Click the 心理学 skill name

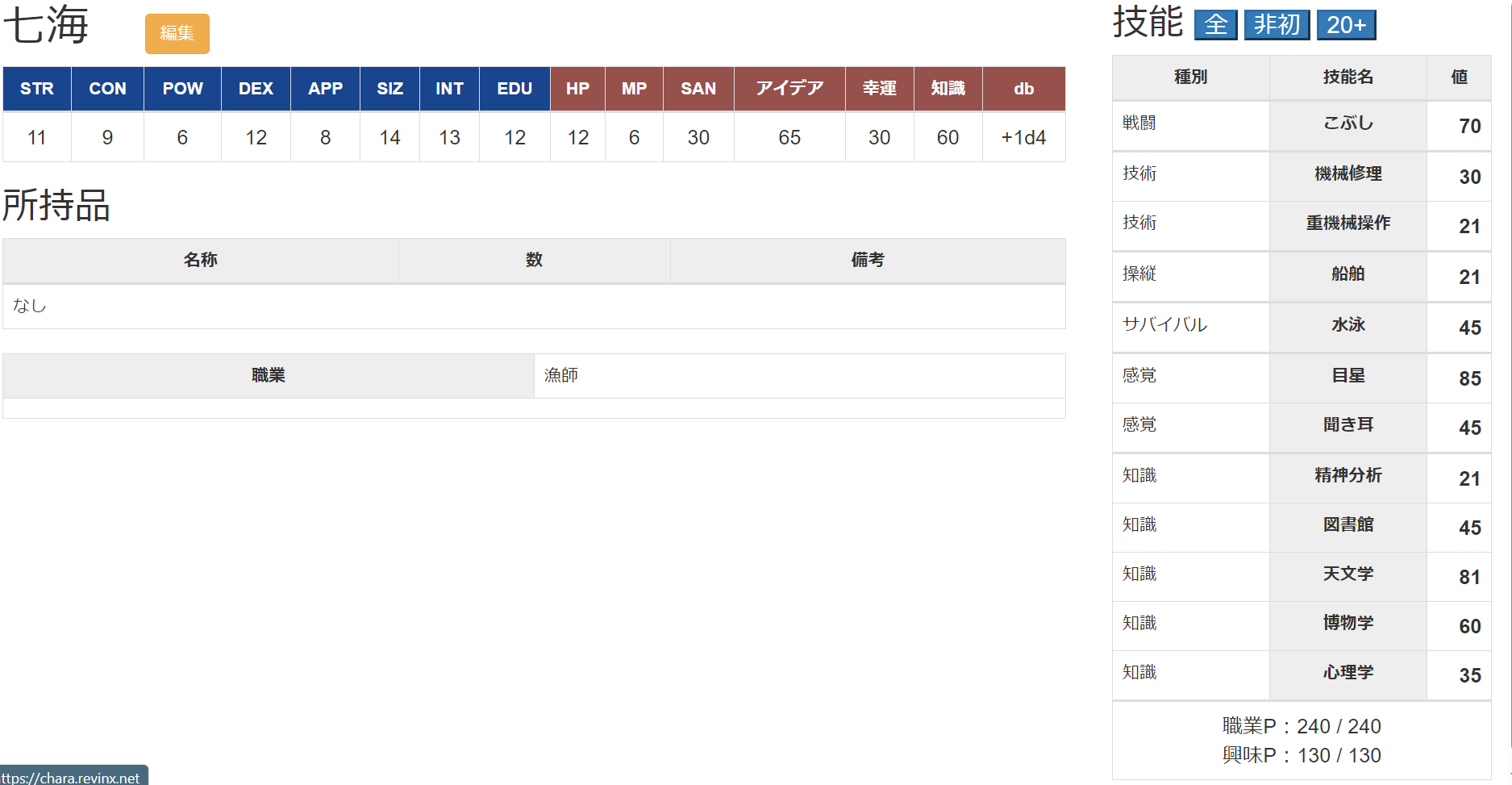tap(1347, 673)
